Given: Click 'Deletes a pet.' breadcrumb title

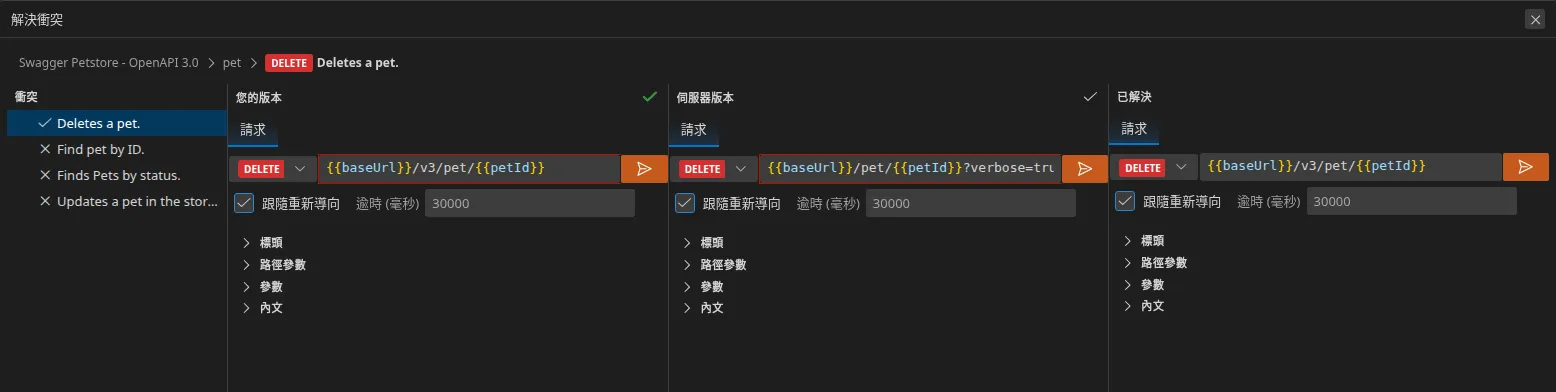Looking at the screenshot, I should (x=358, y=63).
